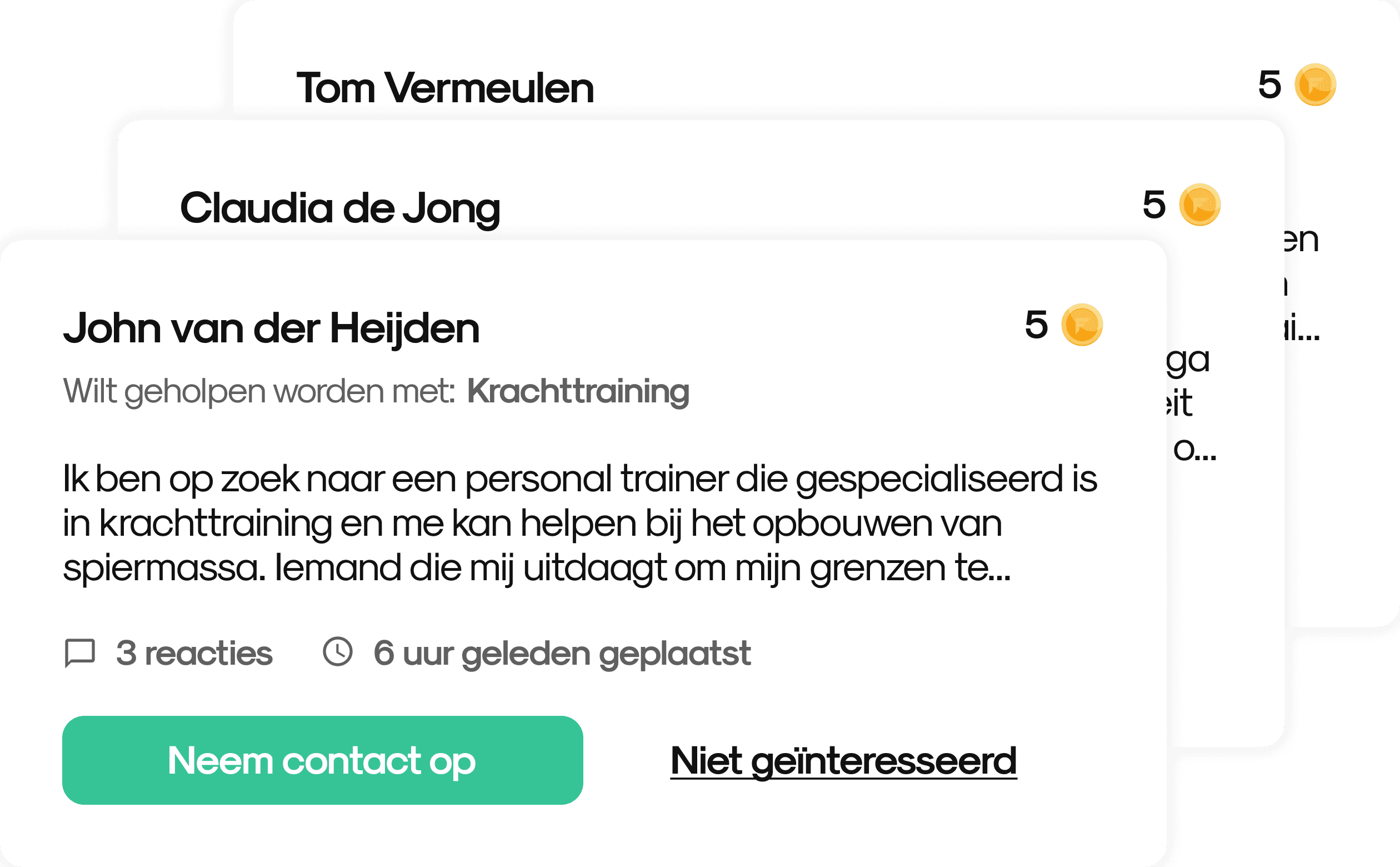This screenshot has width=1400, height=867.
Task: Open the 3 reacties count
Action: tap(194, 653)
